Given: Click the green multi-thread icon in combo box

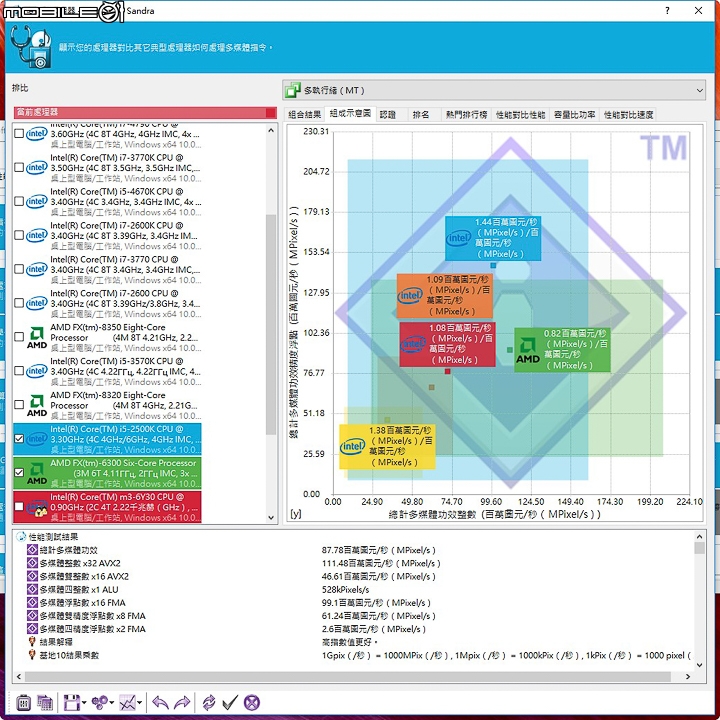Looking at the screenshot, I should [x=292, y=90].
